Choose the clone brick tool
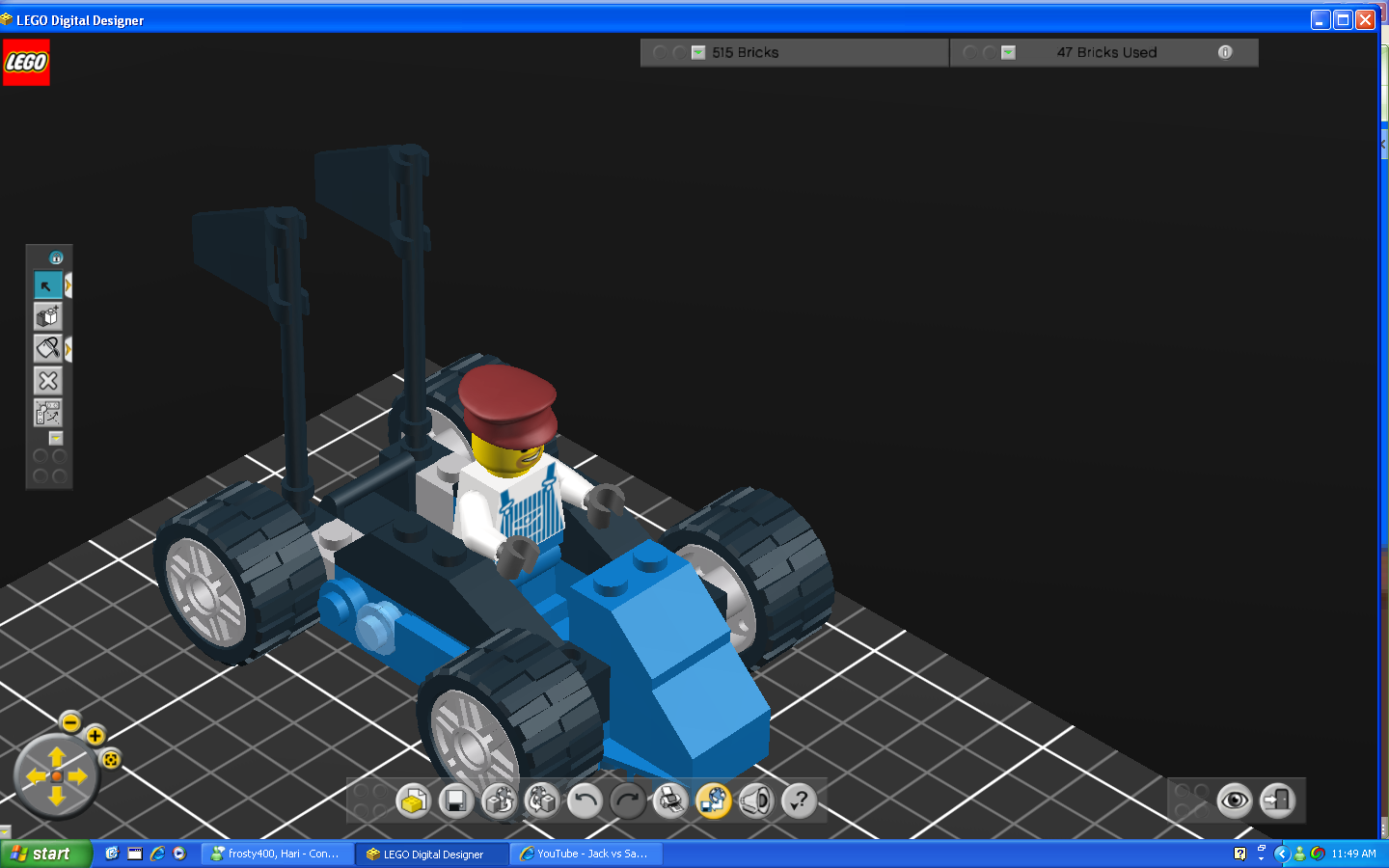This screenshot has height=868, width=1389. tap(47, 316)
